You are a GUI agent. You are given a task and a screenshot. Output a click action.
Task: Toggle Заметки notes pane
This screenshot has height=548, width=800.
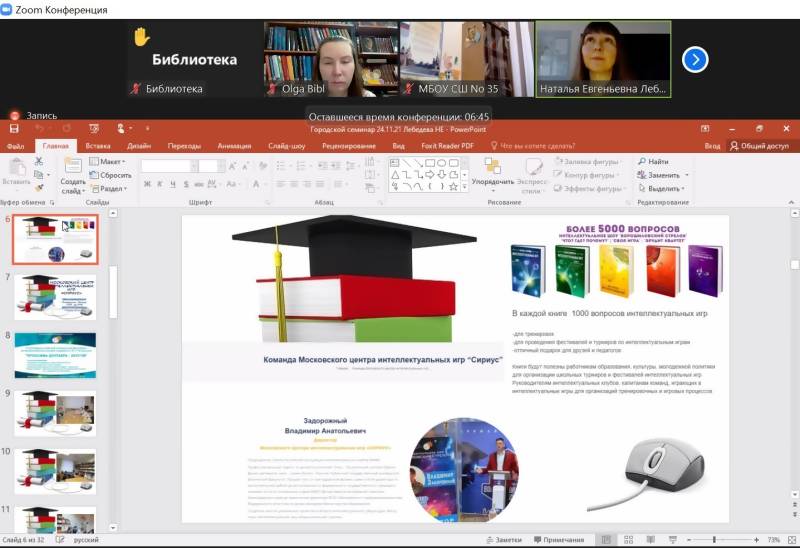pos(502,539)
